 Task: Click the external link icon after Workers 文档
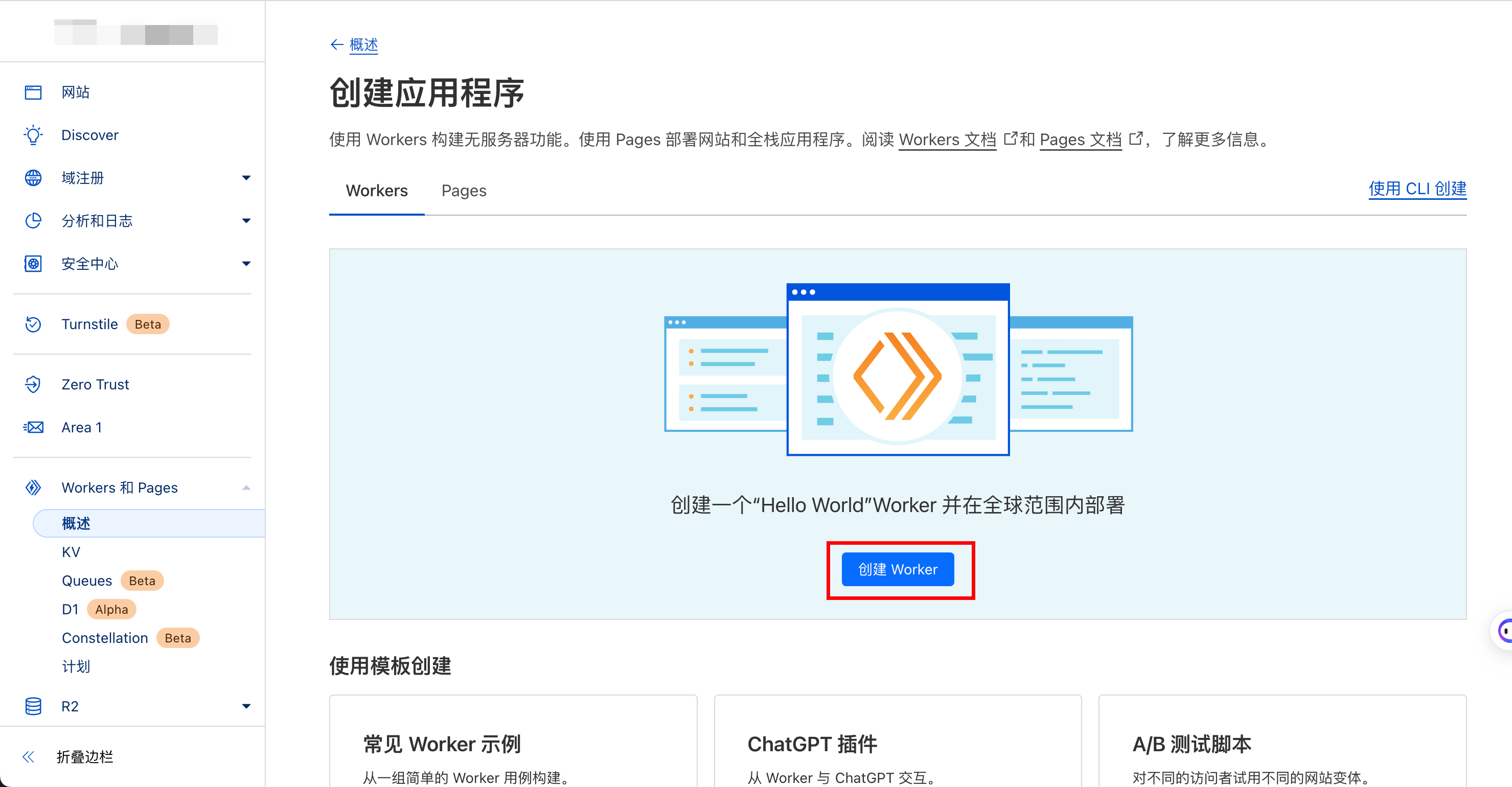[1010, 138]
